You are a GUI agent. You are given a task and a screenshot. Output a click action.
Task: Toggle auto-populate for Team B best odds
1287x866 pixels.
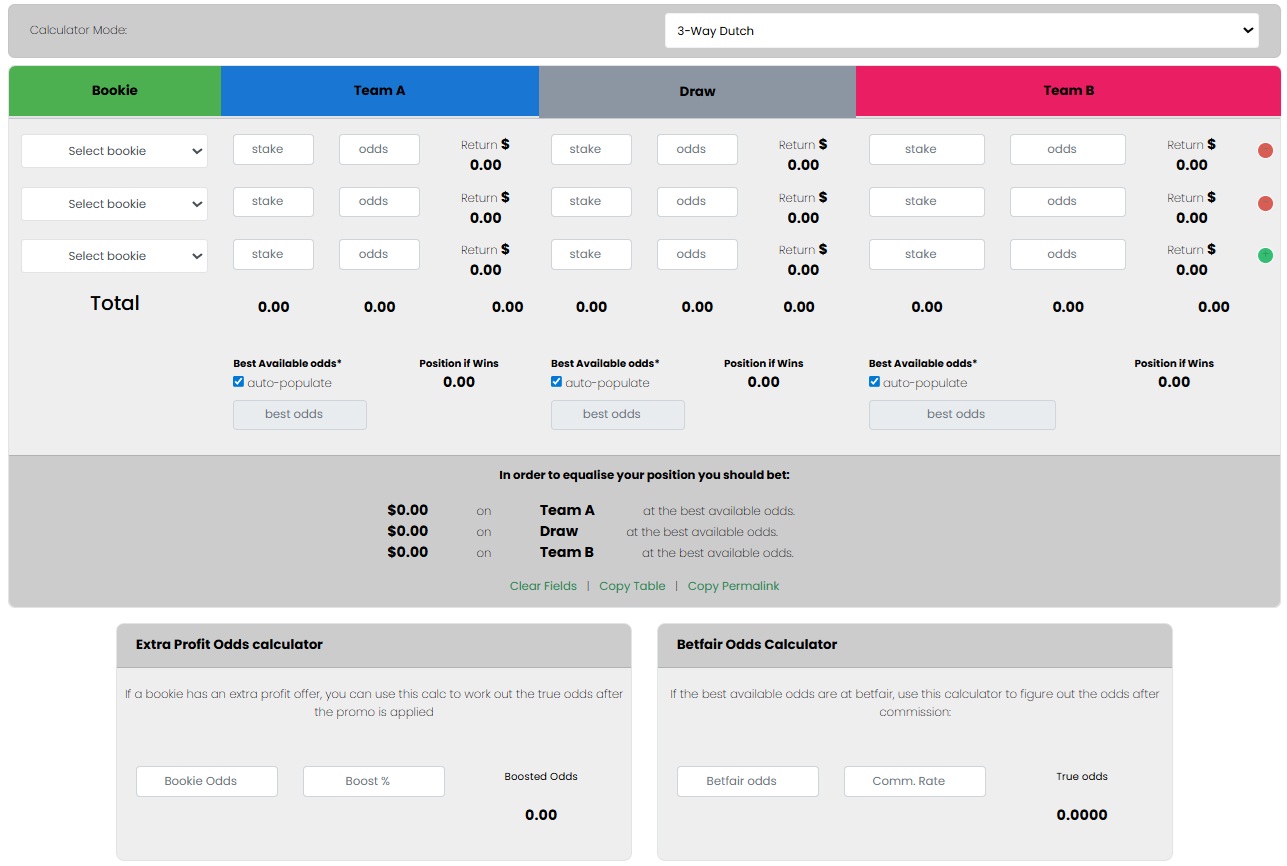tap(874, 381)
